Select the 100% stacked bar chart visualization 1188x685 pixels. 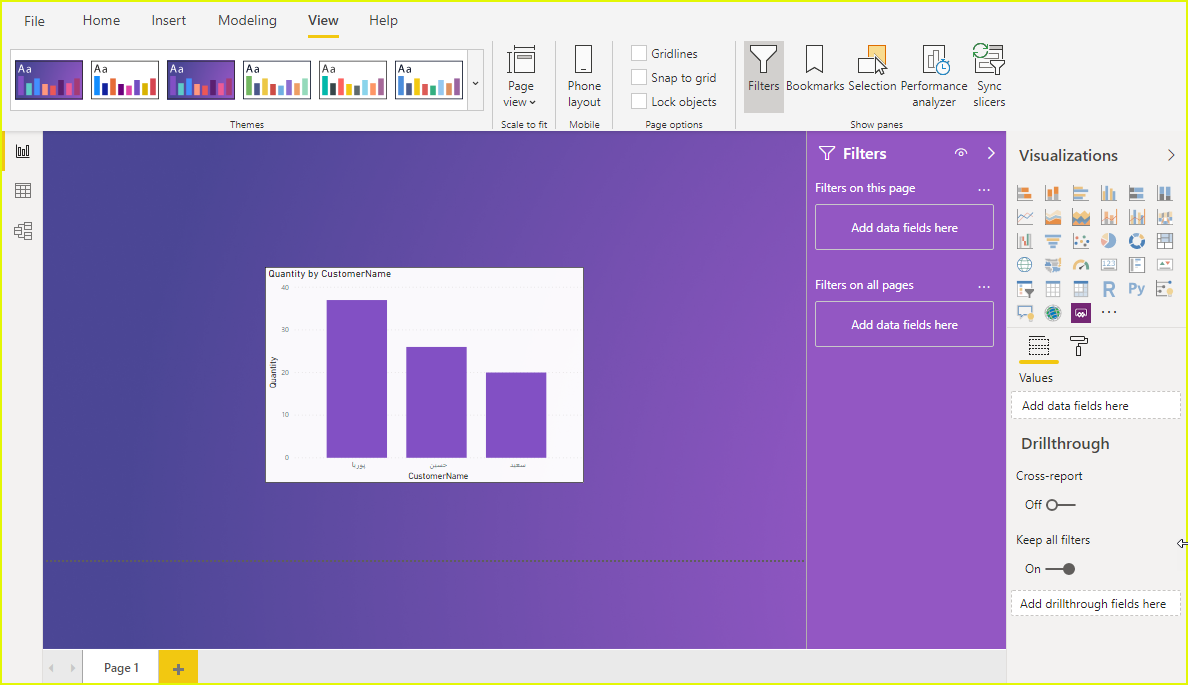click(x=1136, y=193)
